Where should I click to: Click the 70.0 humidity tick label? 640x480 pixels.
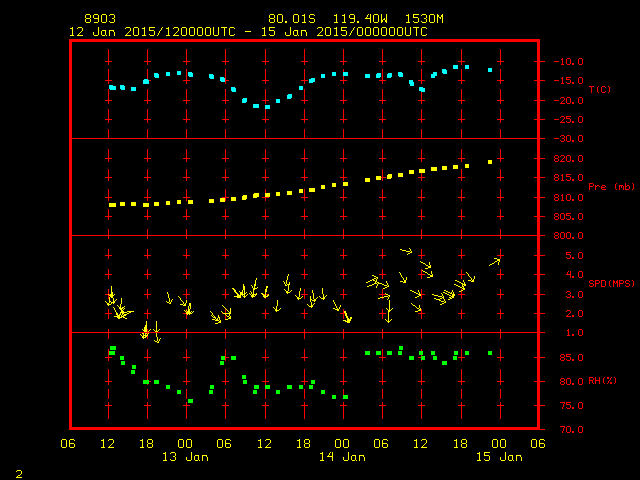571,430
